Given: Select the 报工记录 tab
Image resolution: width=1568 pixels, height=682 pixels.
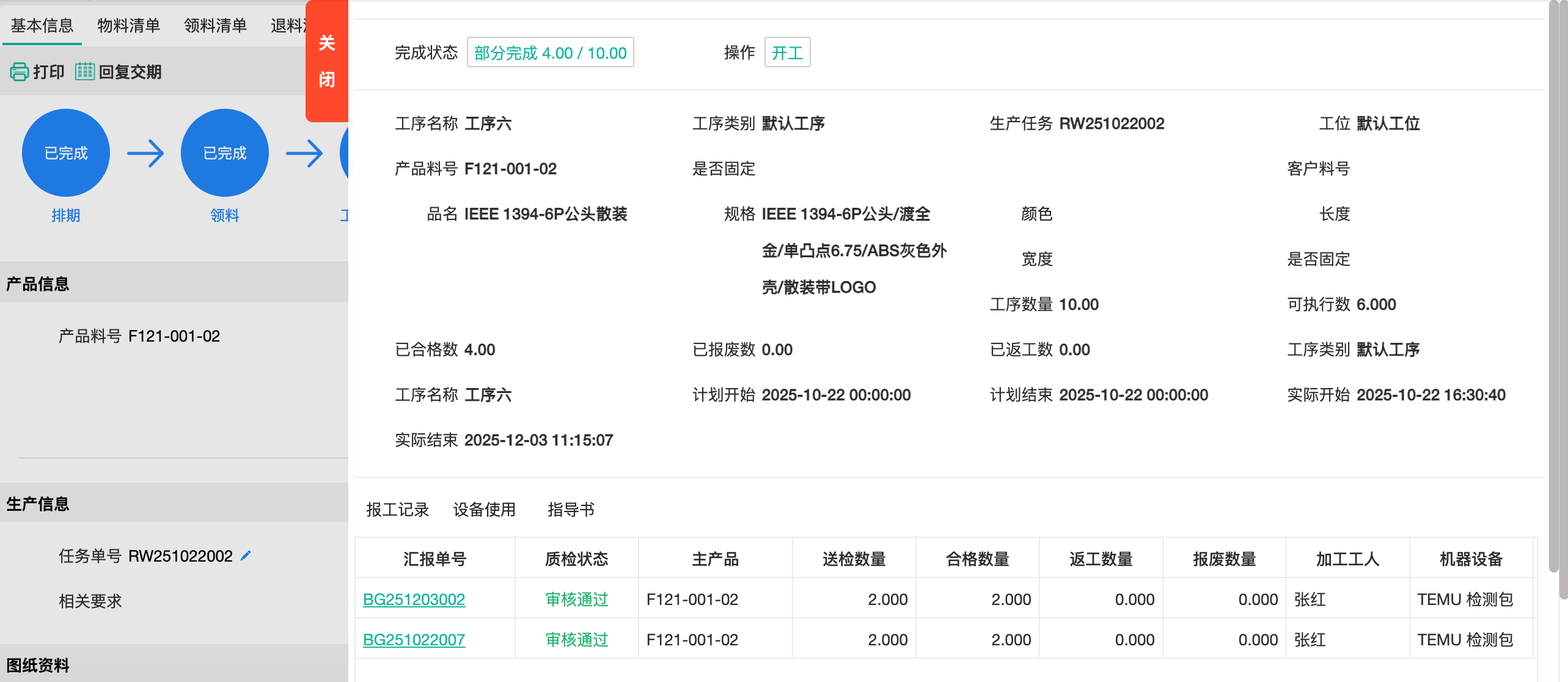Looking at the screenshot, I should point(397,509).
